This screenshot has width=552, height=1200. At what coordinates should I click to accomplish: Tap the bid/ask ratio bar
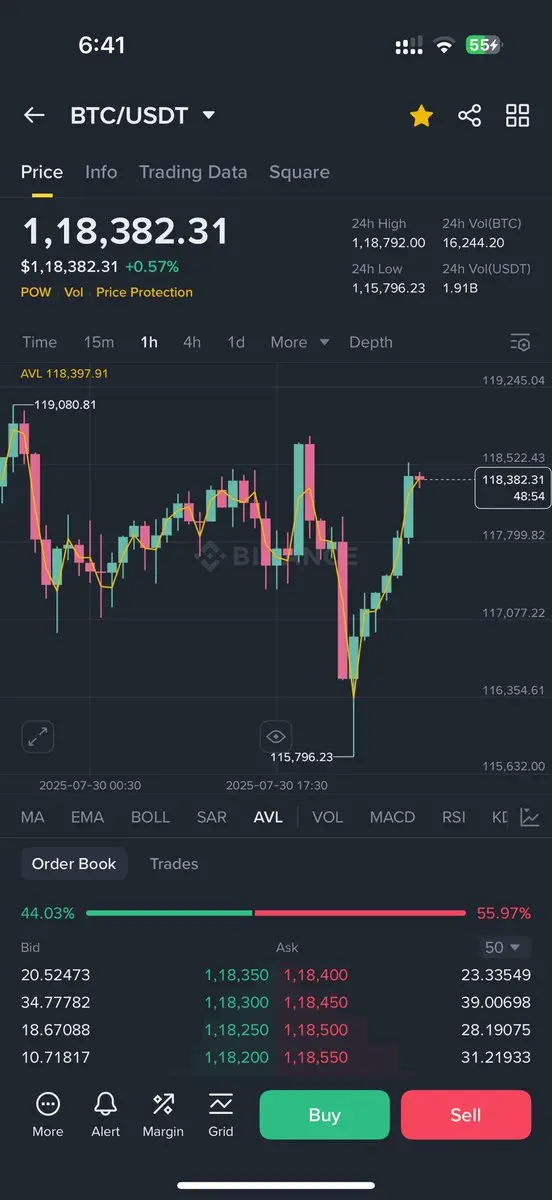pyautogui.click(x=276, y=913)
